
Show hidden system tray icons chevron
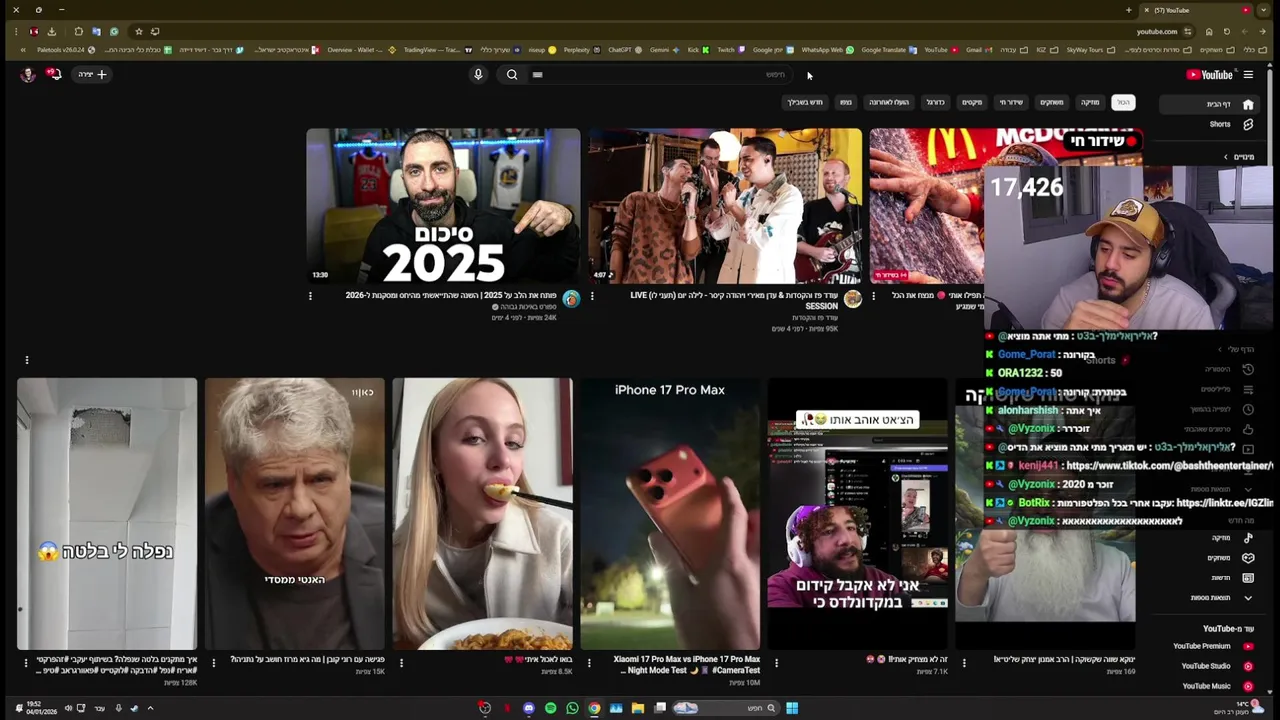(150, 708)
